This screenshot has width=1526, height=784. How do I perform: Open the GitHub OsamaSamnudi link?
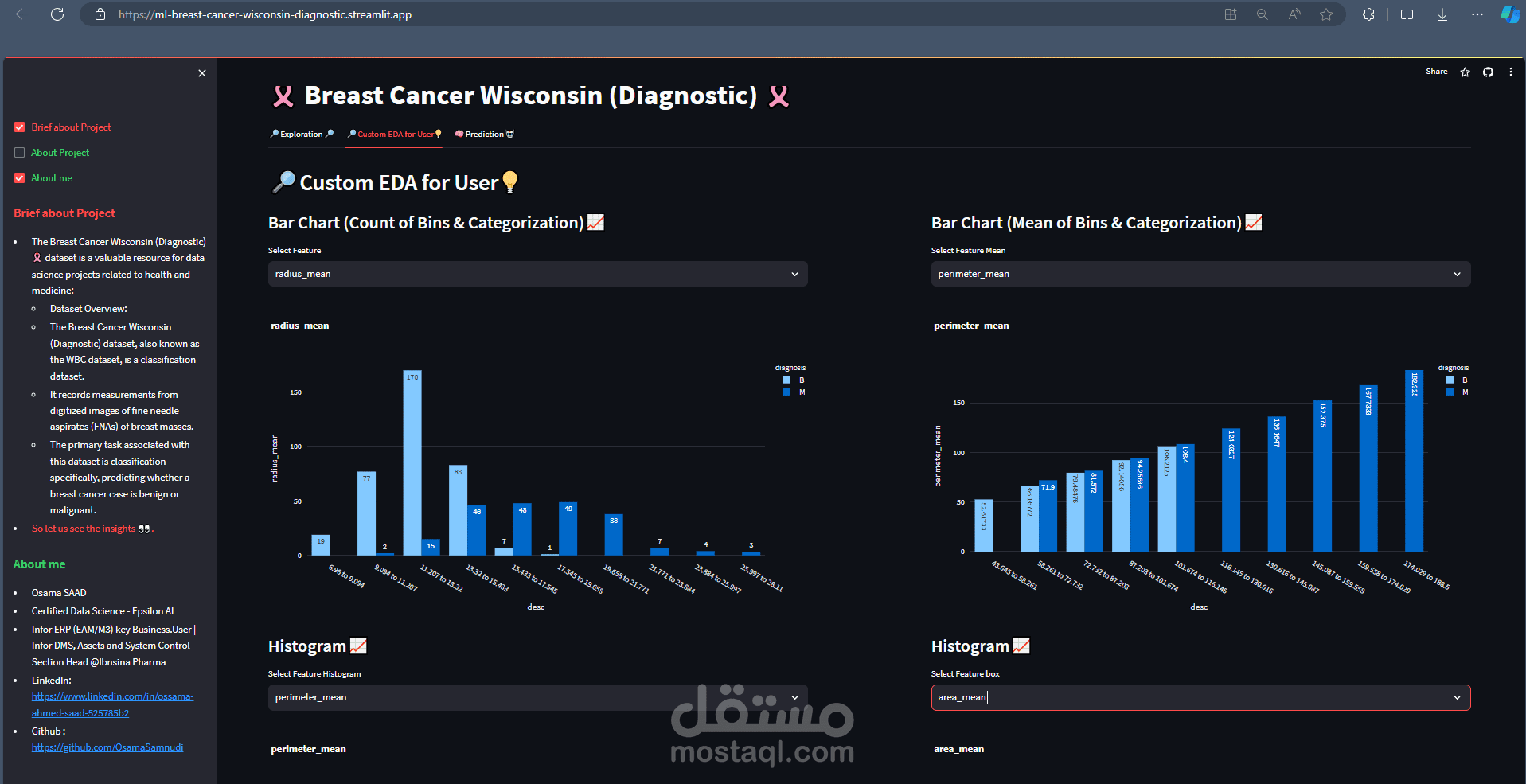pos(107,747)
